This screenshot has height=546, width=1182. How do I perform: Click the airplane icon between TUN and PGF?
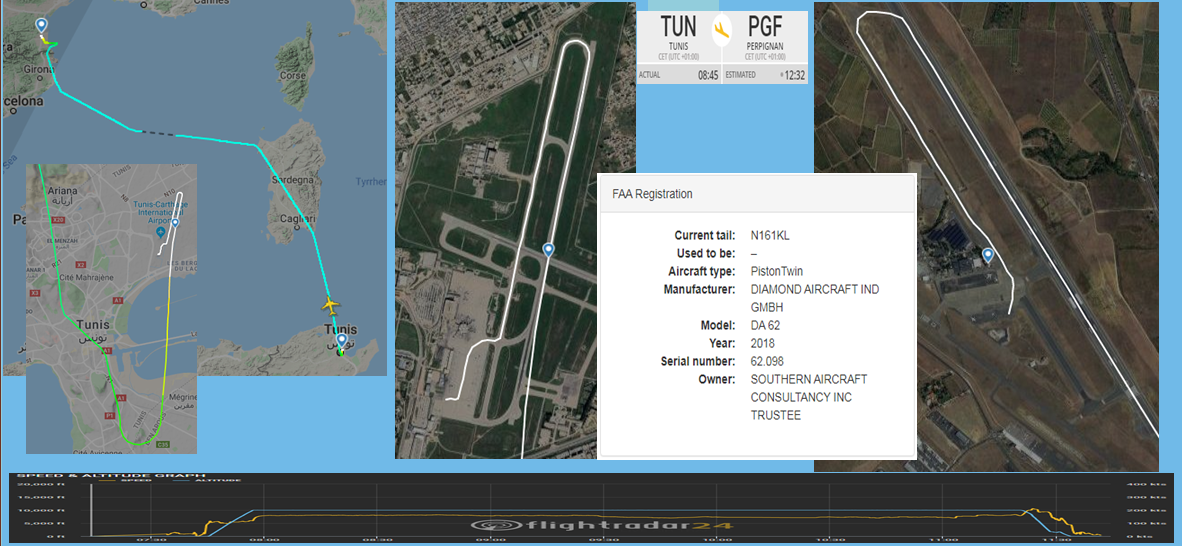(x=723, y=31)
